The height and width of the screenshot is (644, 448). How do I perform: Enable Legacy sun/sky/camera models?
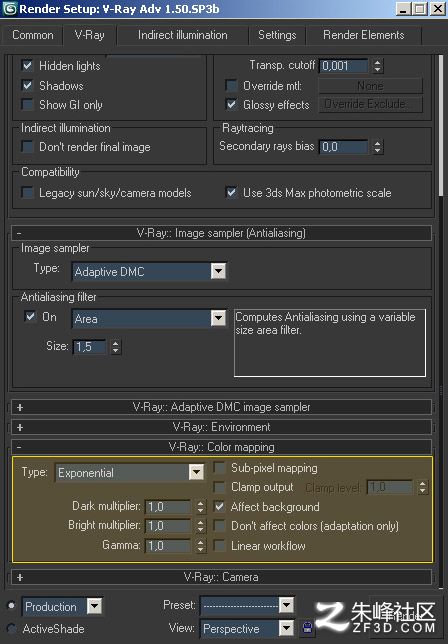click(28, 193)
